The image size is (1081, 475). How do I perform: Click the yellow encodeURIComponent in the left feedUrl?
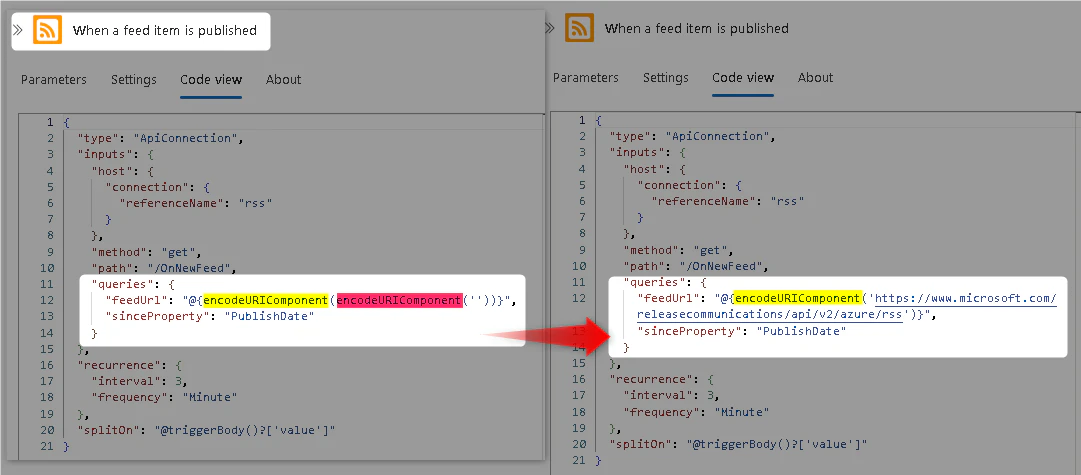265,300
